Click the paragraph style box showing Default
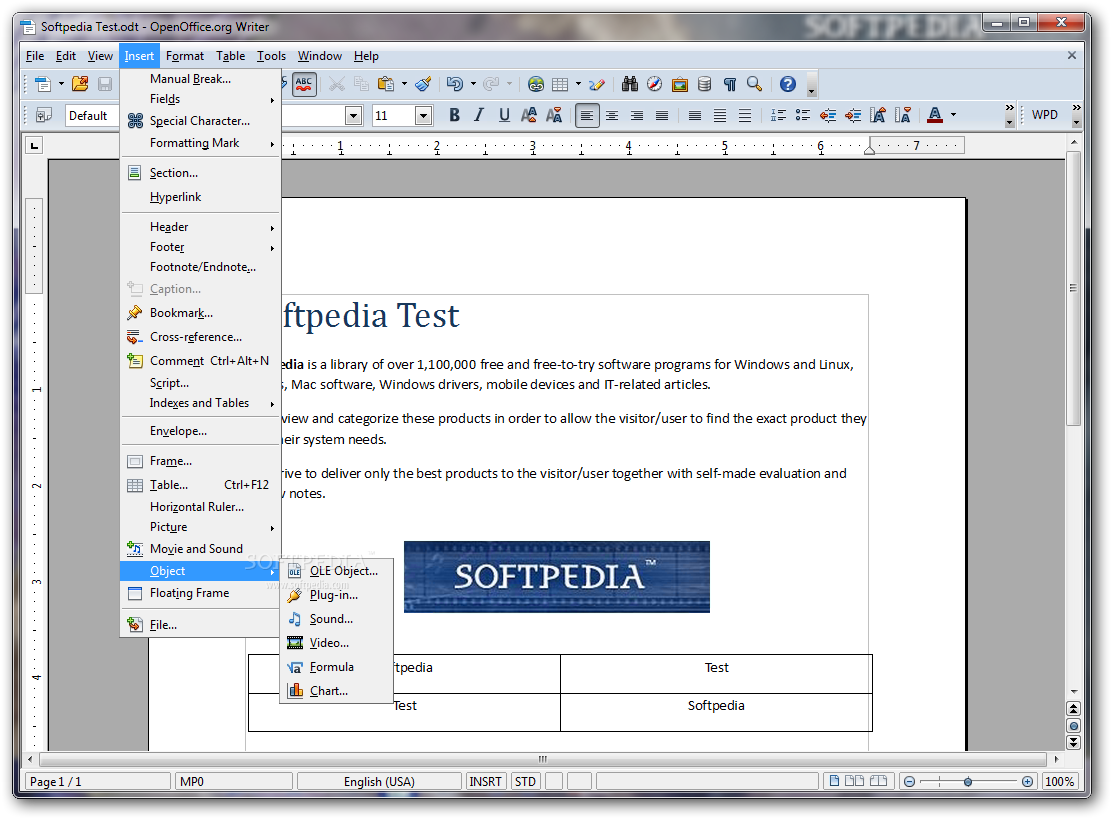Screen dimensions: 1112x819 click(x=91, y=116)
